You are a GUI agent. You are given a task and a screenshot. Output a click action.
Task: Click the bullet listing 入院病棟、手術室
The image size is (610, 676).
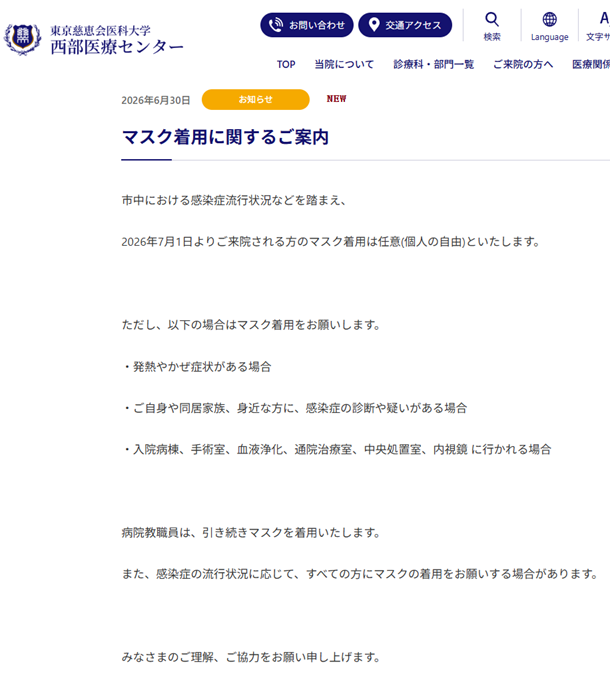pos(336,450)
